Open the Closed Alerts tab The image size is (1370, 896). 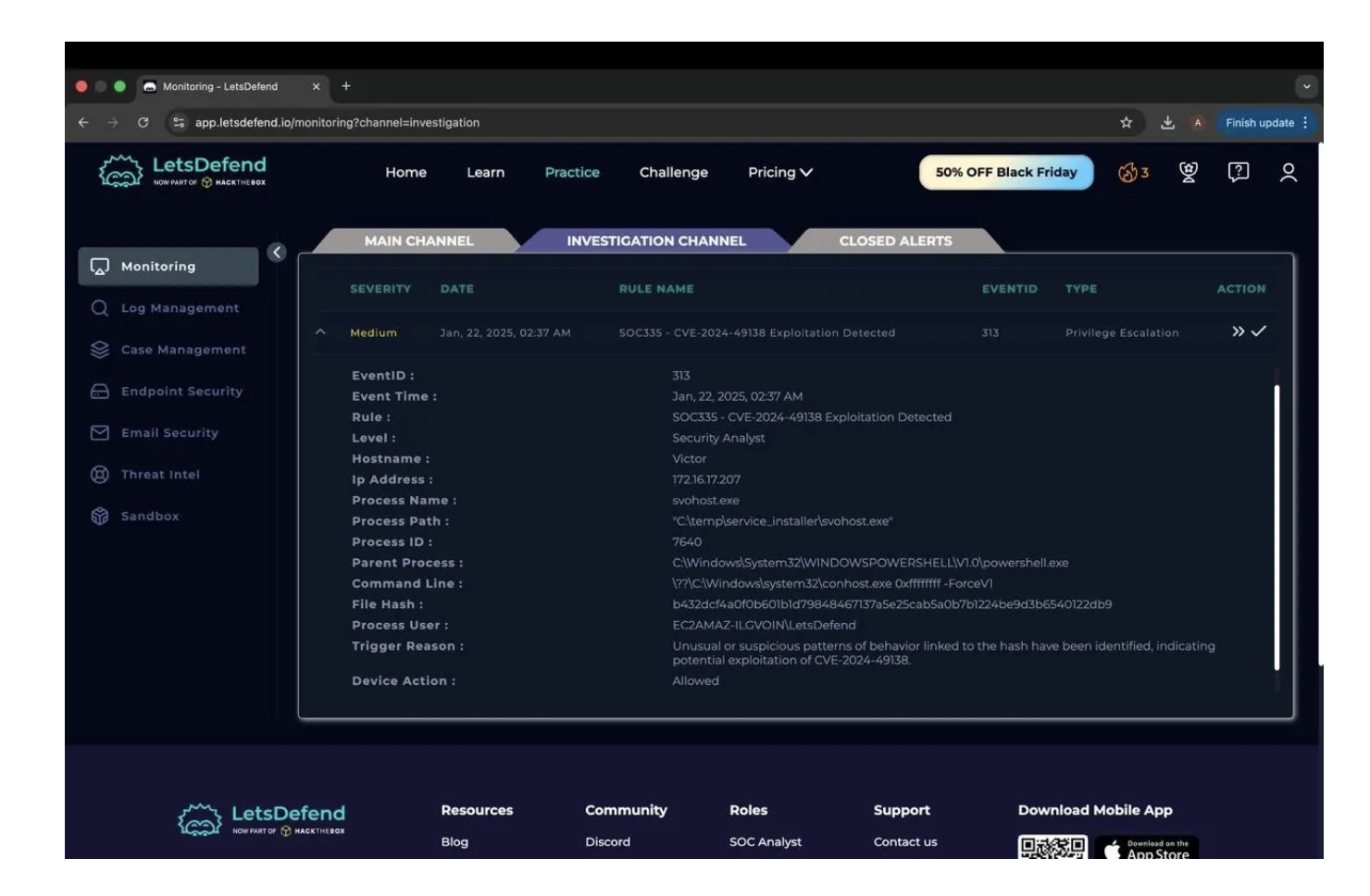tap(895, 241)
